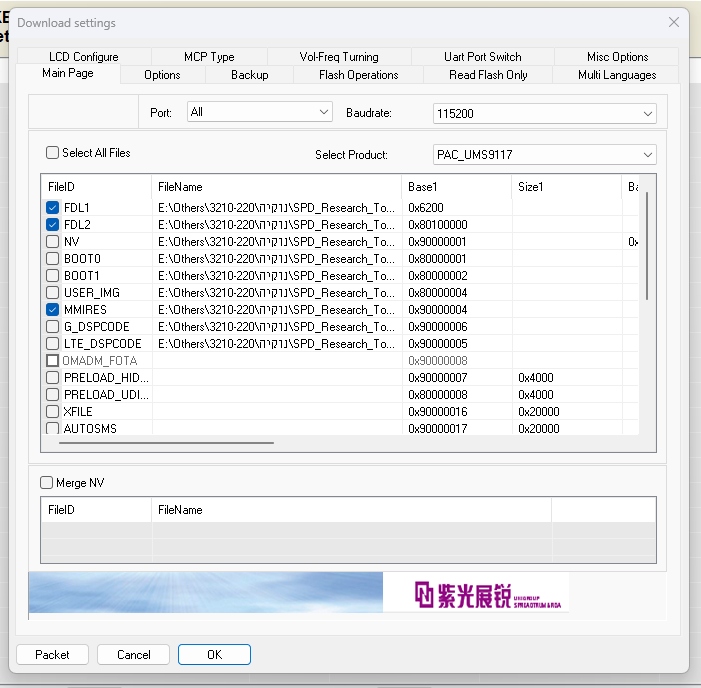
Task: Select the FDL1 file name path
Action: (277, 208)
